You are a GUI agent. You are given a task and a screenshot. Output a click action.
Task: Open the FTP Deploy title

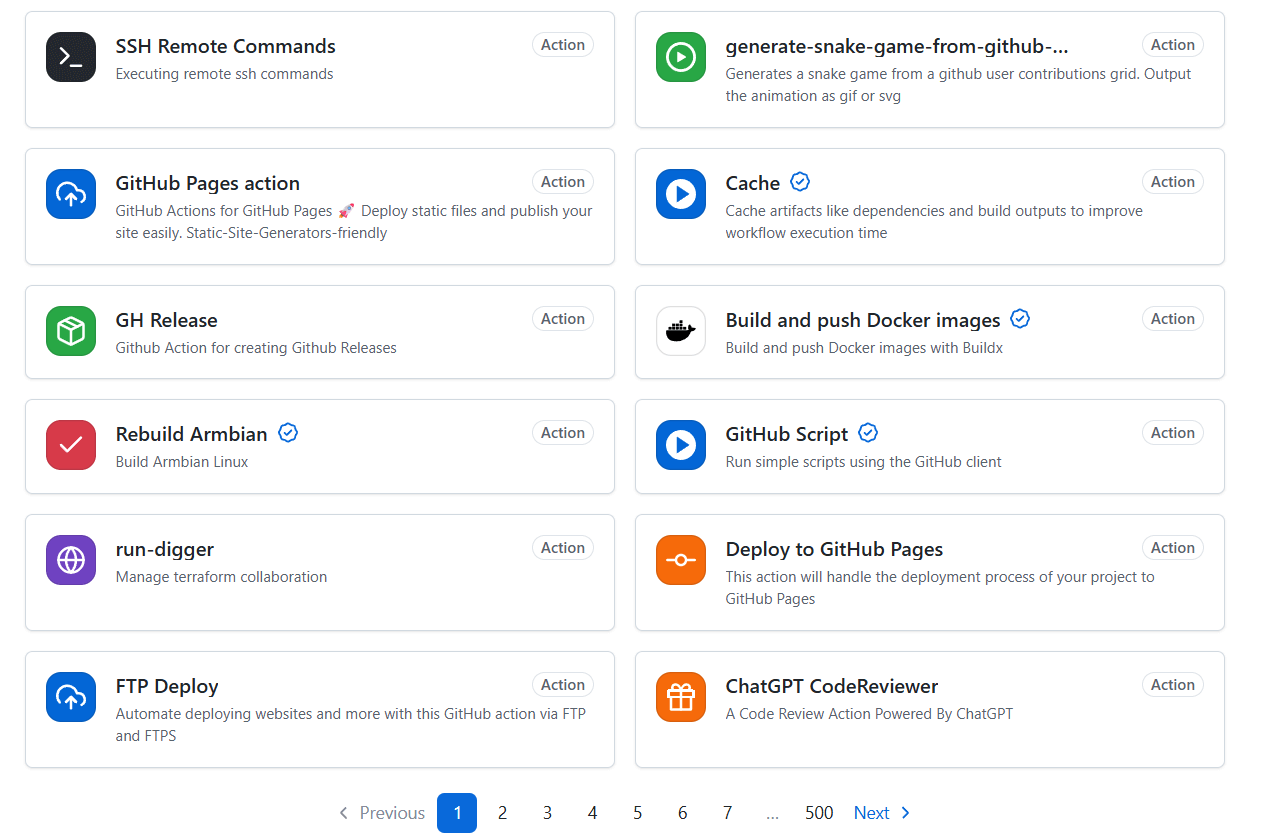[167, 686]
